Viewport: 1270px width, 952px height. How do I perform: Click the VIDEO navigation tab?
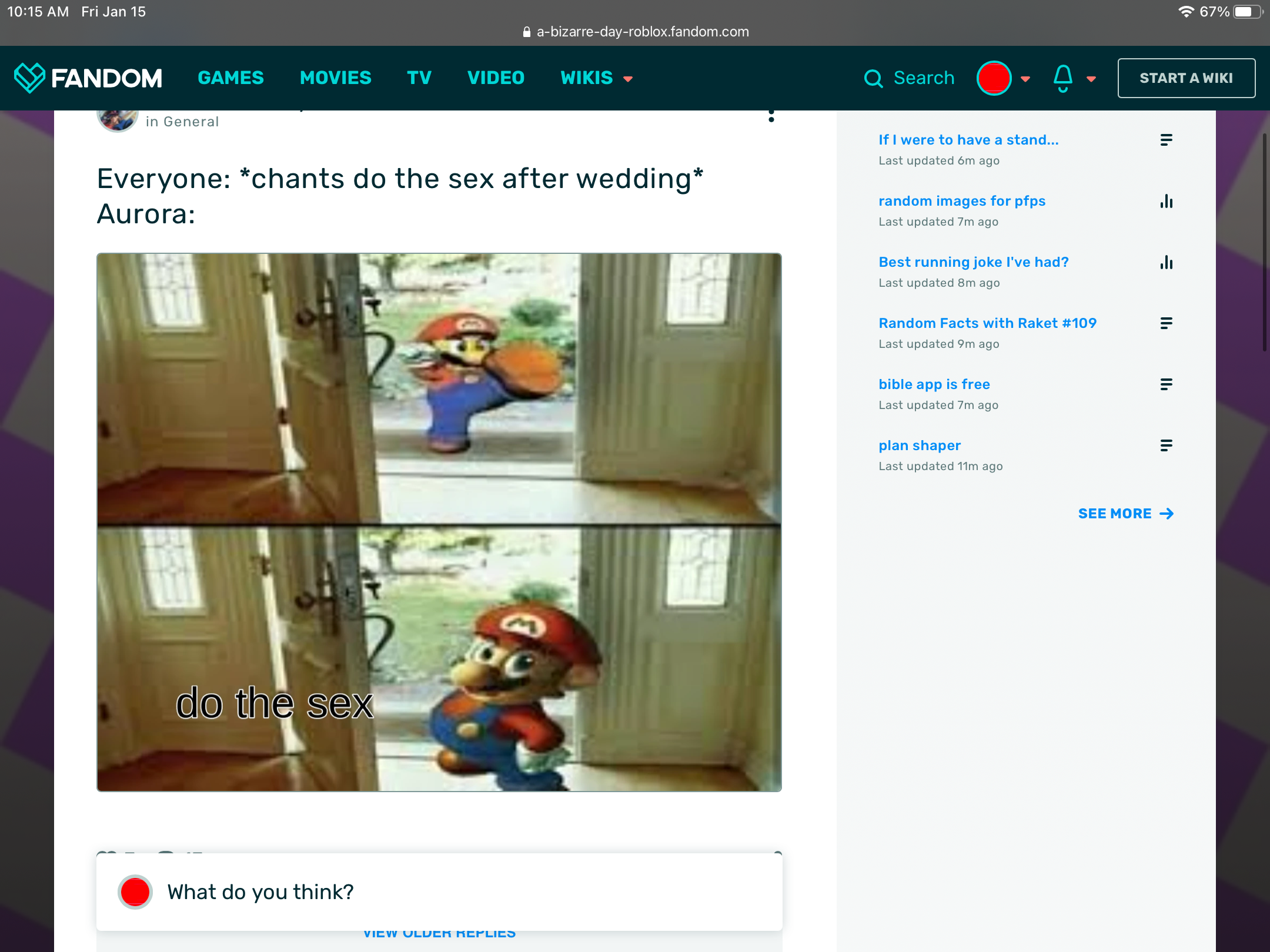pyautogui.click(x=496, y=78)
